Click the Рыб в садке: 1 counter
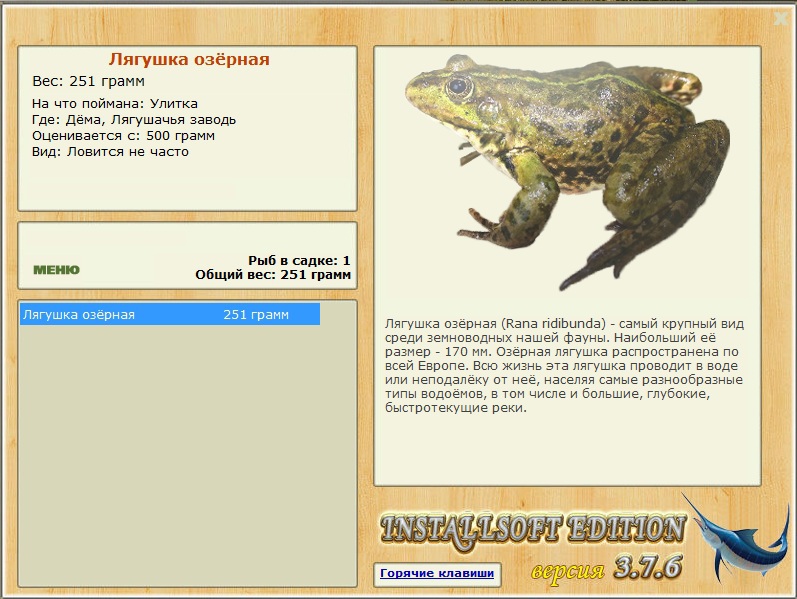Viewport: 797px width, 599px height. coord(299,260)
